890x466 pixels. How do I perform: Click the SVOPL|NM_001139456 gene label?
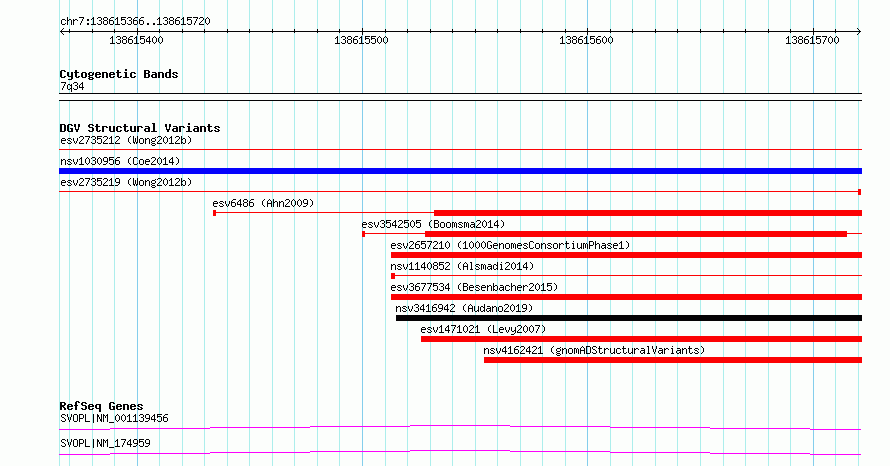coord(114,418)
